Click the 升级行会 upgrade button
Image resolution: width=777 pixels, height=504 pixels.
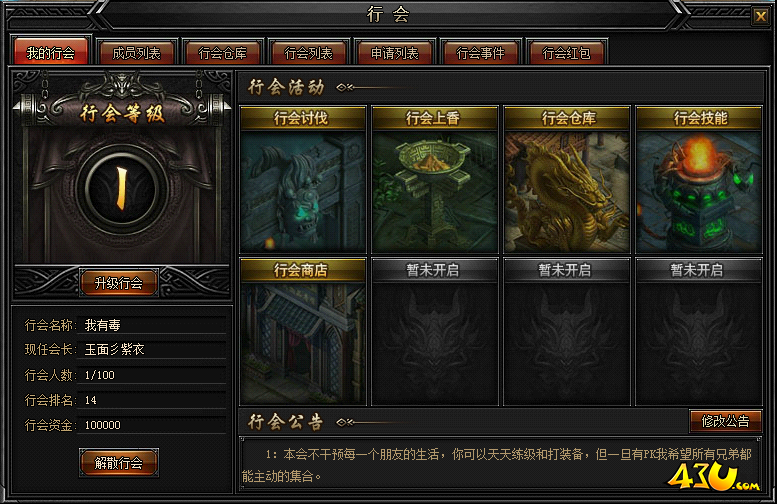point(119,283)
